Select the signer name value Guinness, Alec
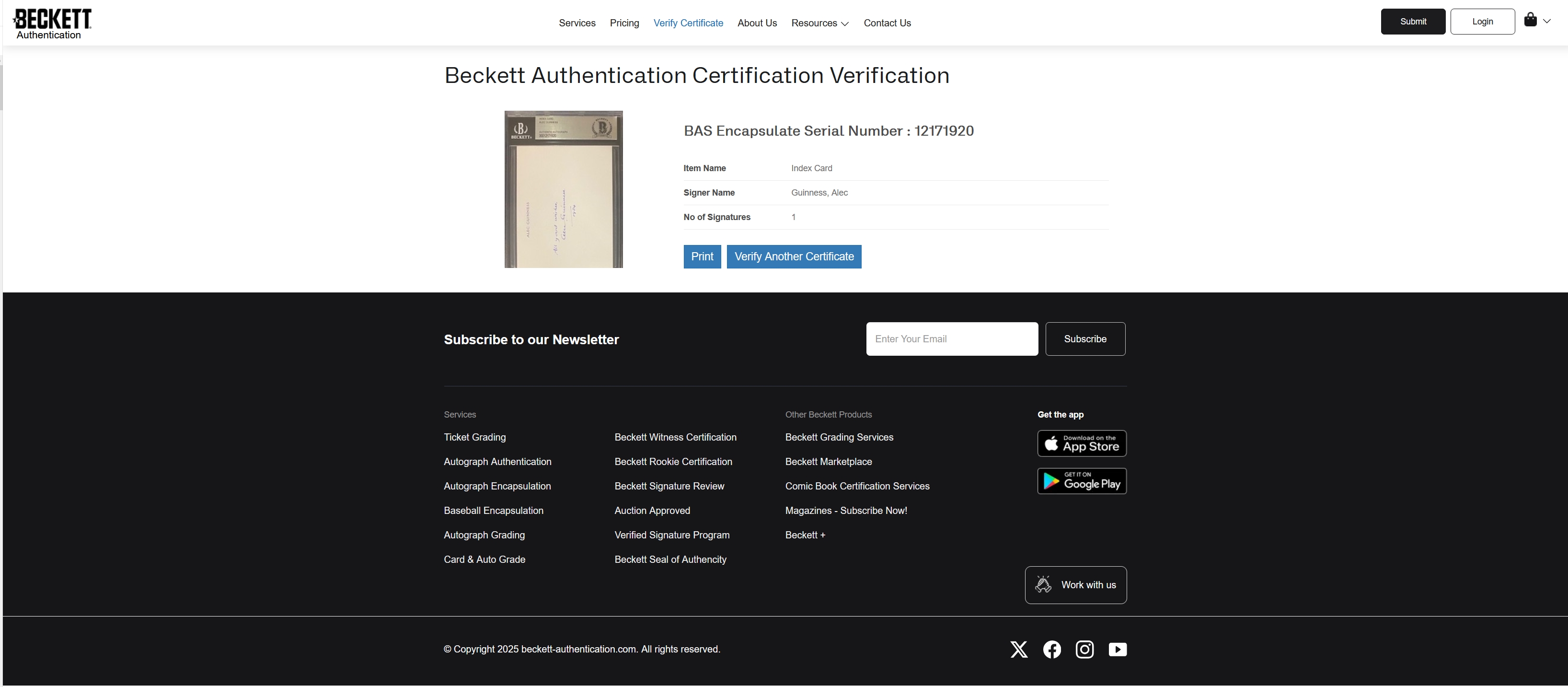Image resolution: width=1568 pixels, height=687 pixels. coord(819,192)
